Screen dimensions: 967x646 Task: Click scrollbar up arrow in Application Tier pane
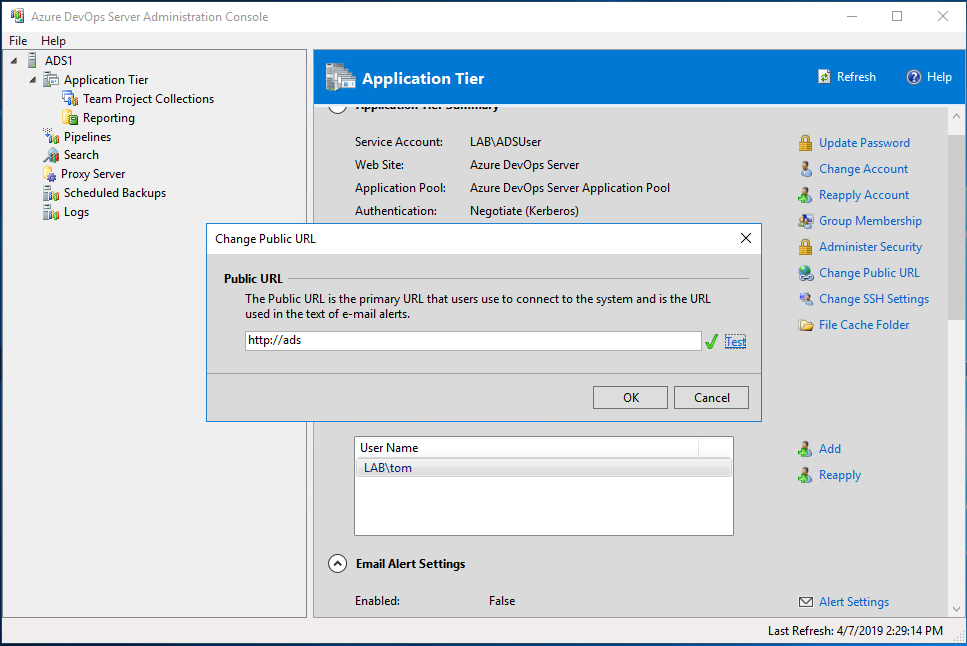tap(956, 115)
